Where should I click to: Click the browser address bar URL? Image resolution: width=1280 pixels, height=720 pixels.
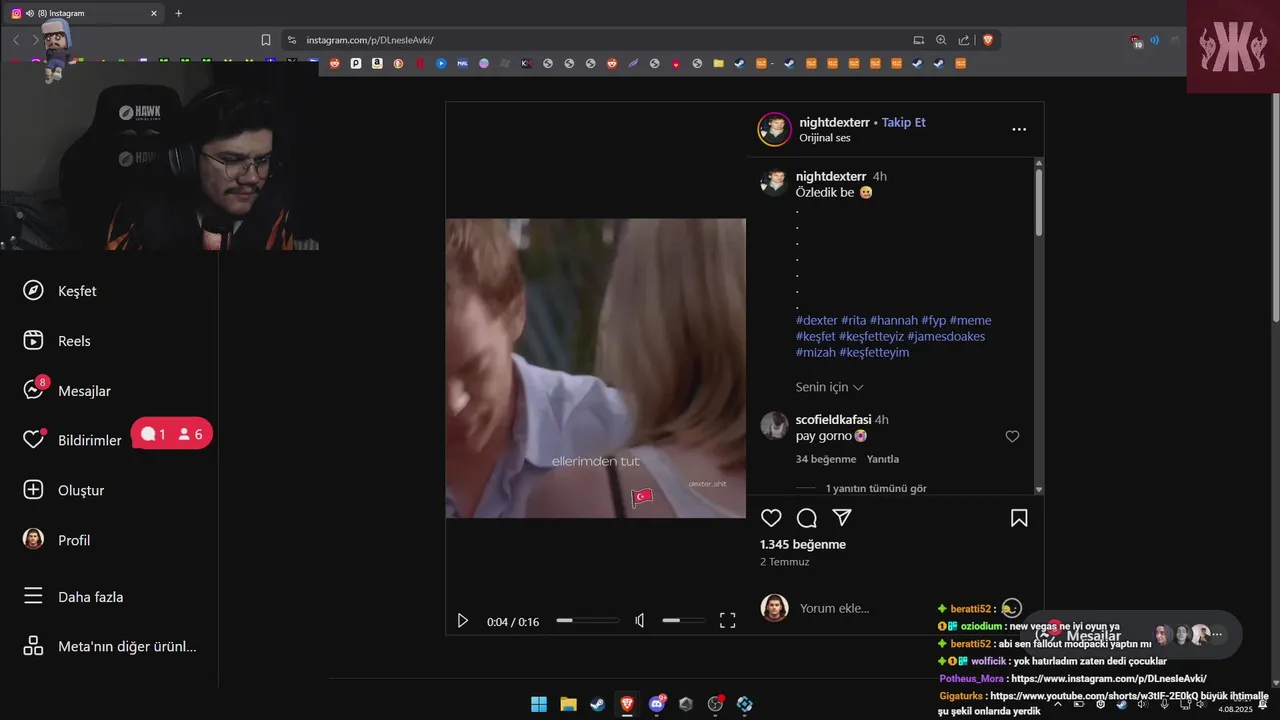(369, 40)
